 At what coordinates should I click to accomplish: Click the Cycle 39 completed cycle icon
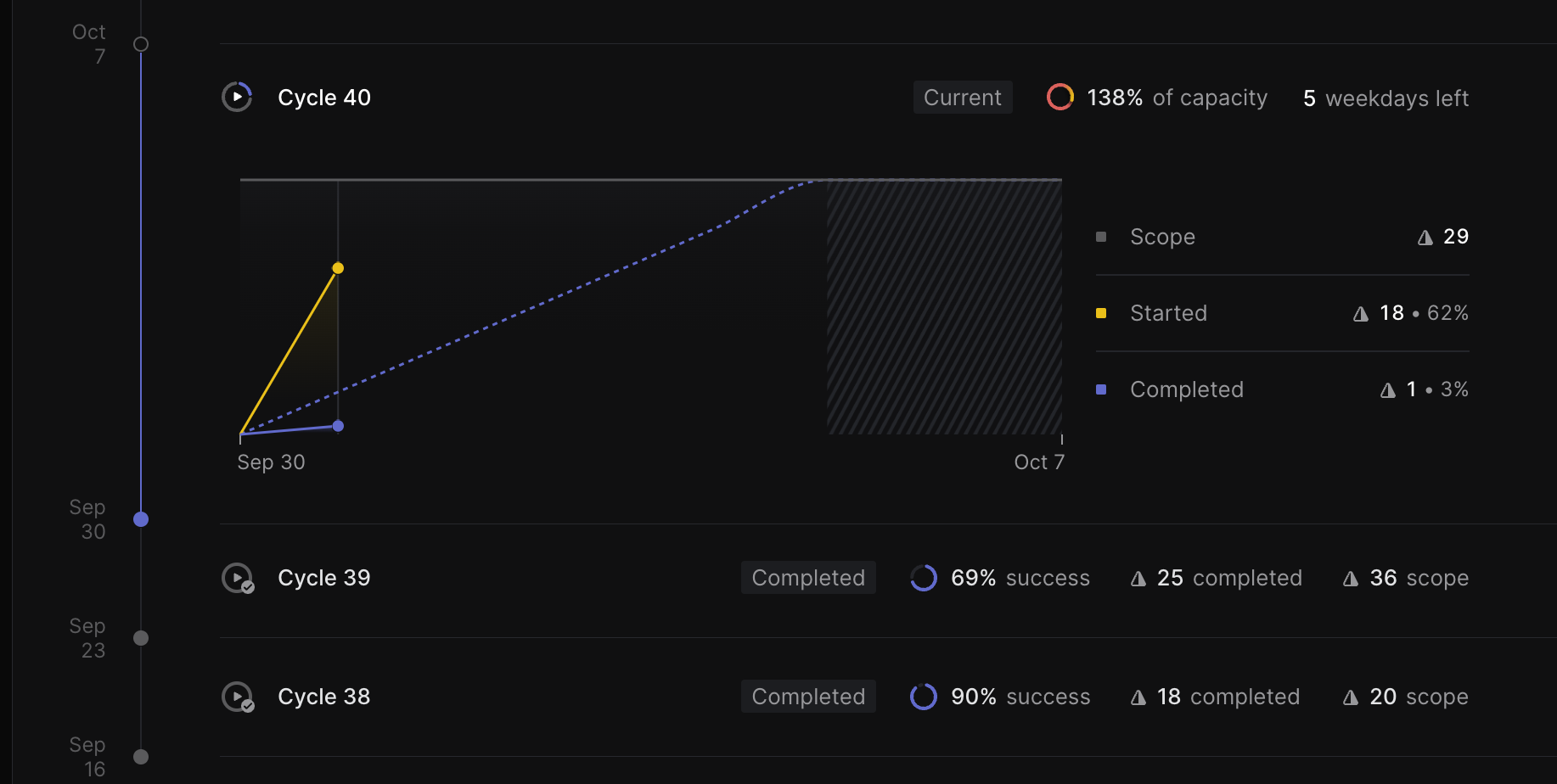237,578
